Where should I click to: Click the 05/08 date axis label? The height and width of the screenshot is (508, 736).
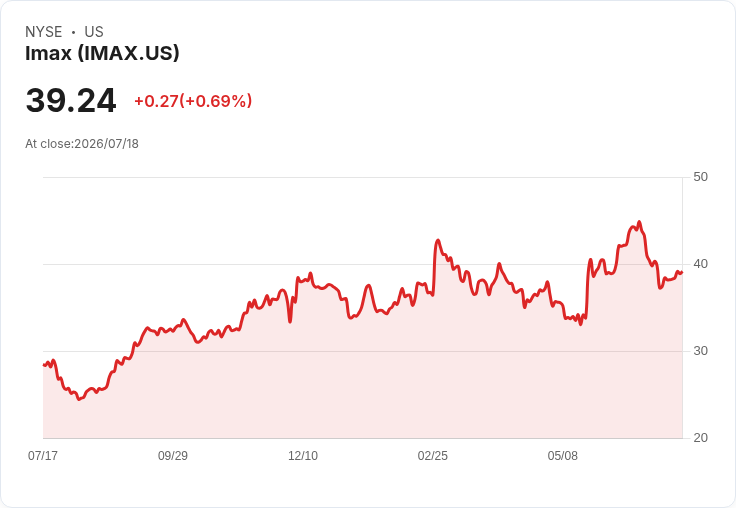(x=563, y=455)
